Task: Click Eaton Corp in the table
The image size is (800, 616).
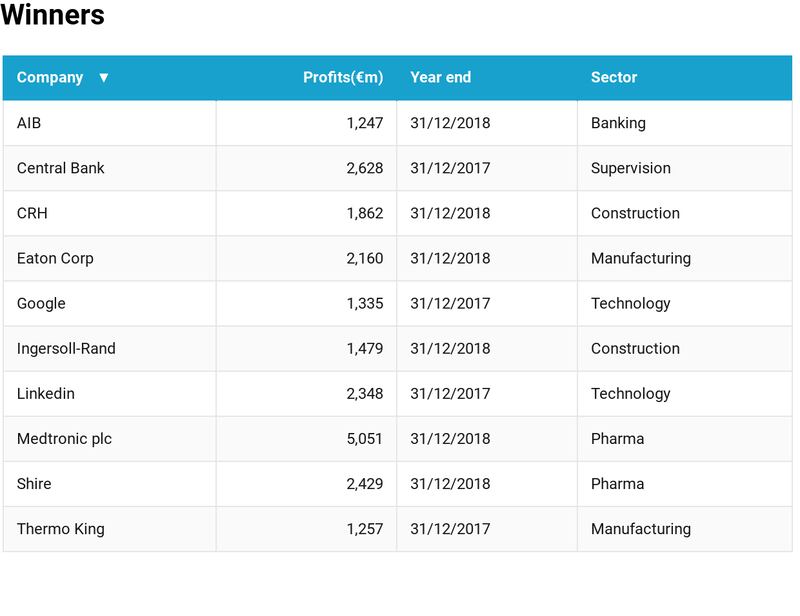Action: pos(55,258)
